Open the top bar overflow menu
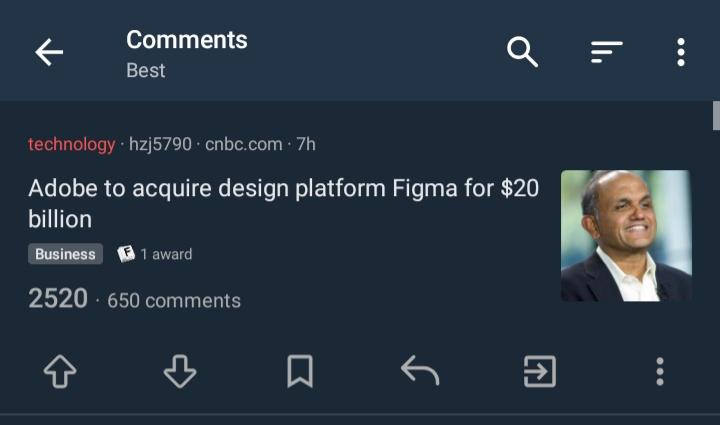Screen dimensions: 720x425 [x=680, y=52]
